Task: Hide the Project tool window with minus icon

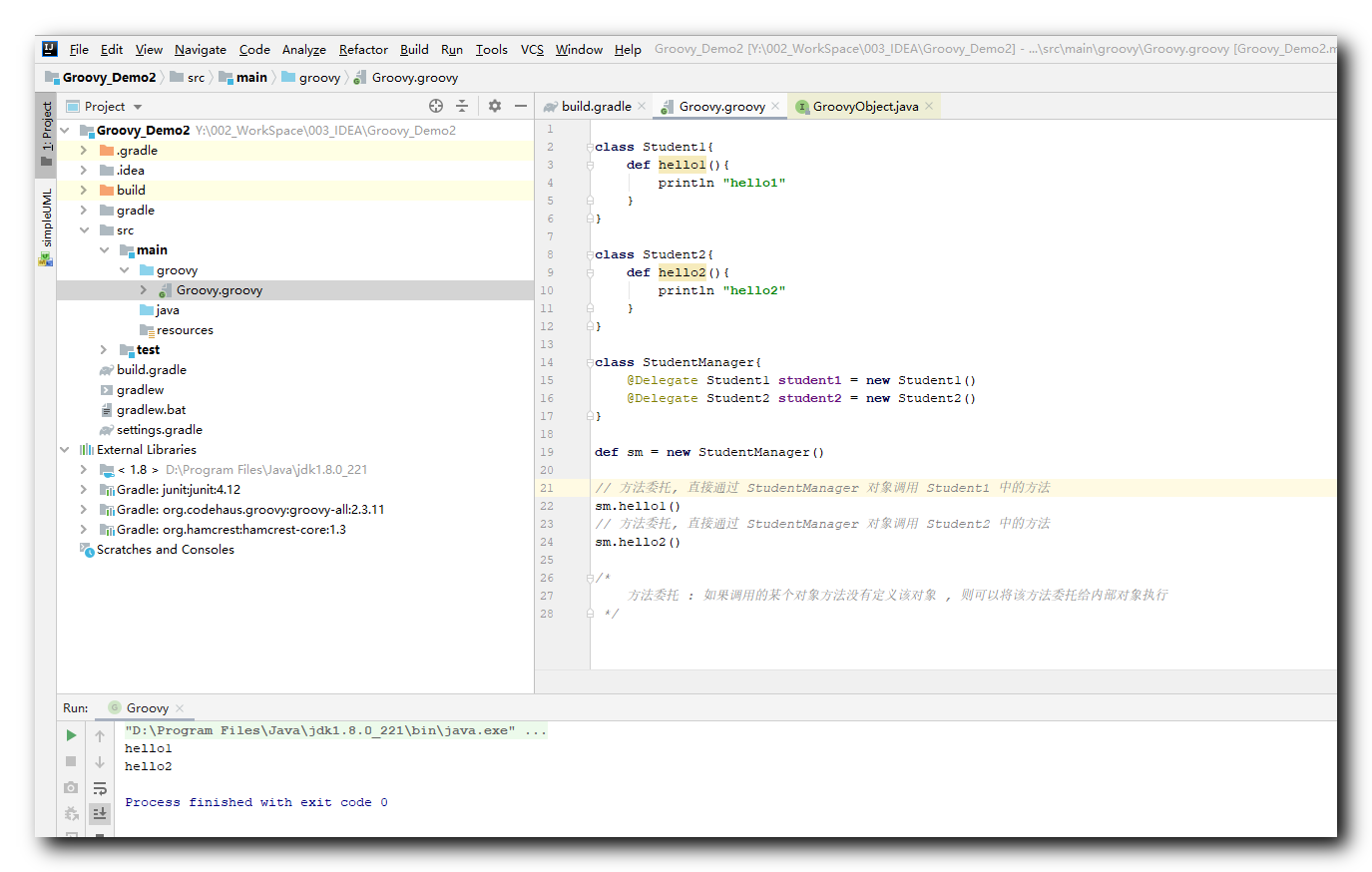Action: (x=521, y=106)
